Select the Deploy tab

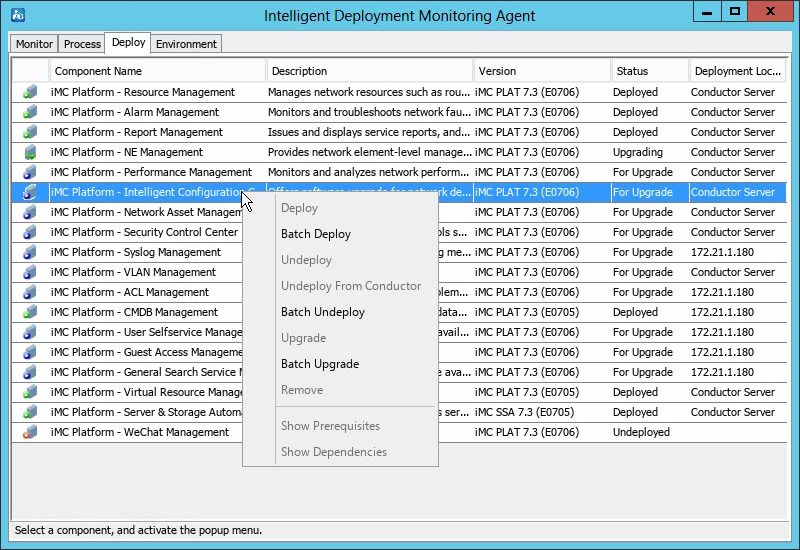click(x=129, y=42)
